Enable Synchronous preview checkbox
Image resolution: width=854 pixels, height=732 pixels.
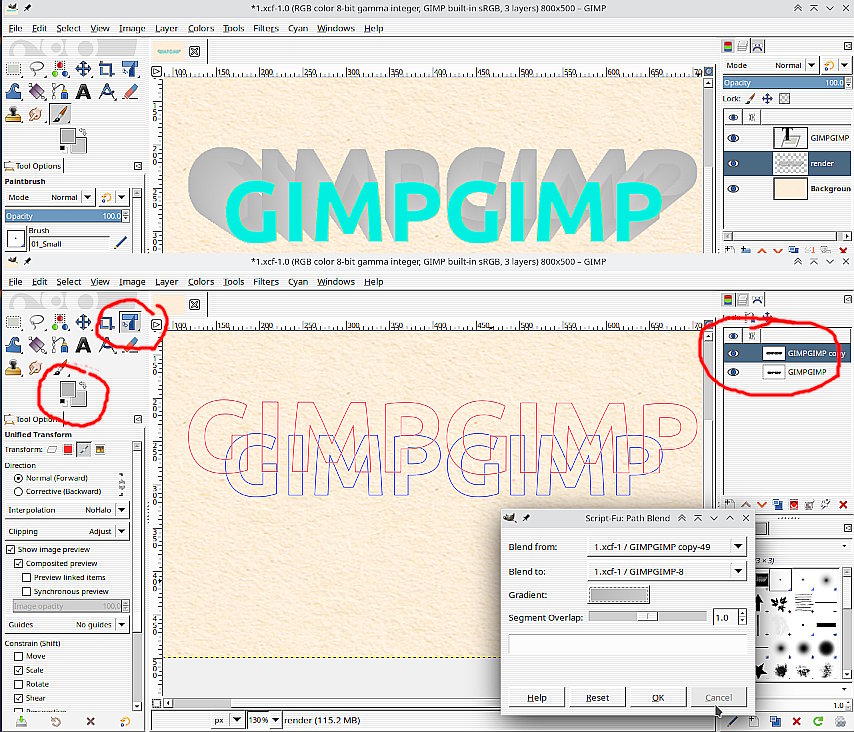click(26, 591)
